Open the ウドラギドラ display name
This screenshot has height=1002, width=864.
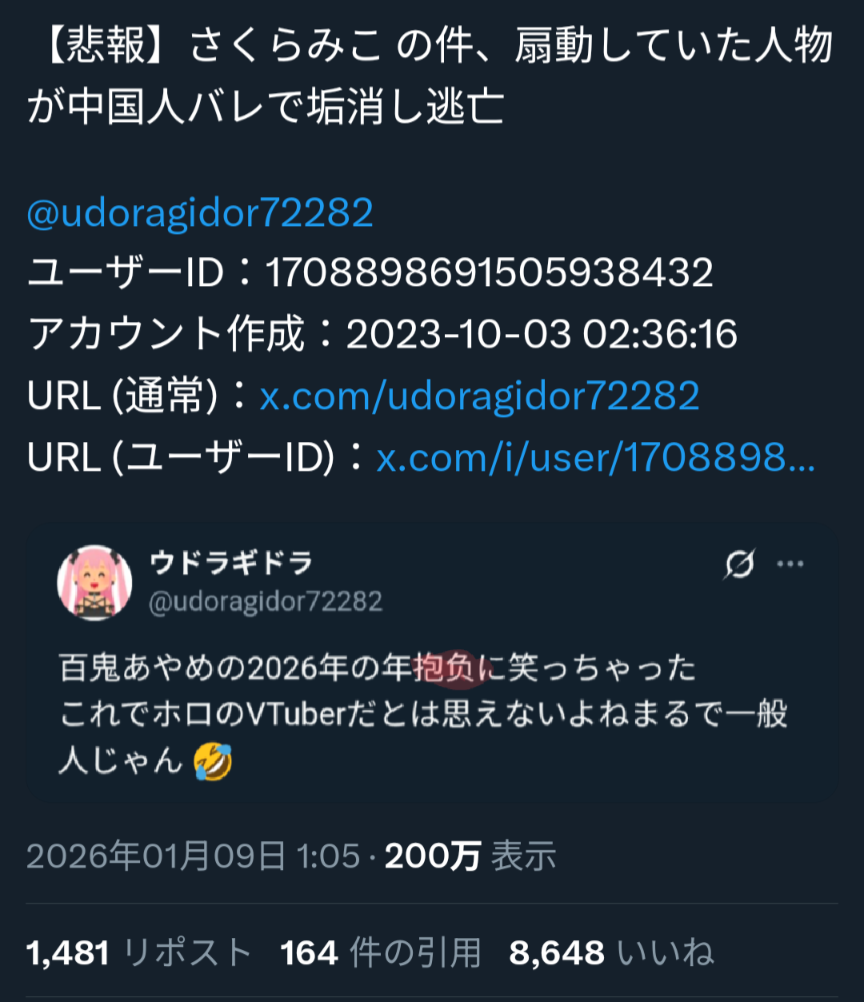231,563
